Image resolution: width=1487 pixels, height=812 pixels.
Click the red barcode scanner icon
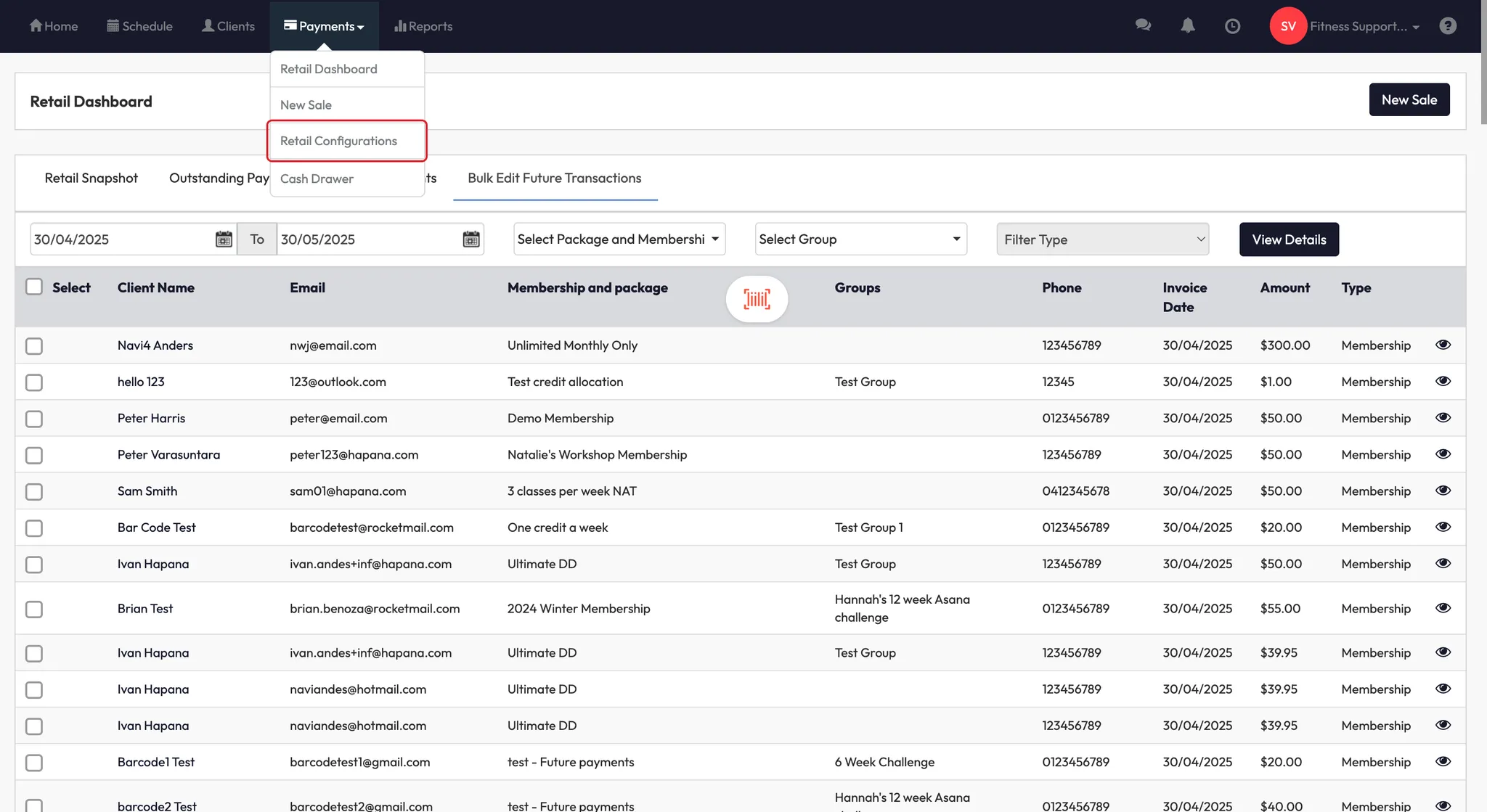(757, 298)
